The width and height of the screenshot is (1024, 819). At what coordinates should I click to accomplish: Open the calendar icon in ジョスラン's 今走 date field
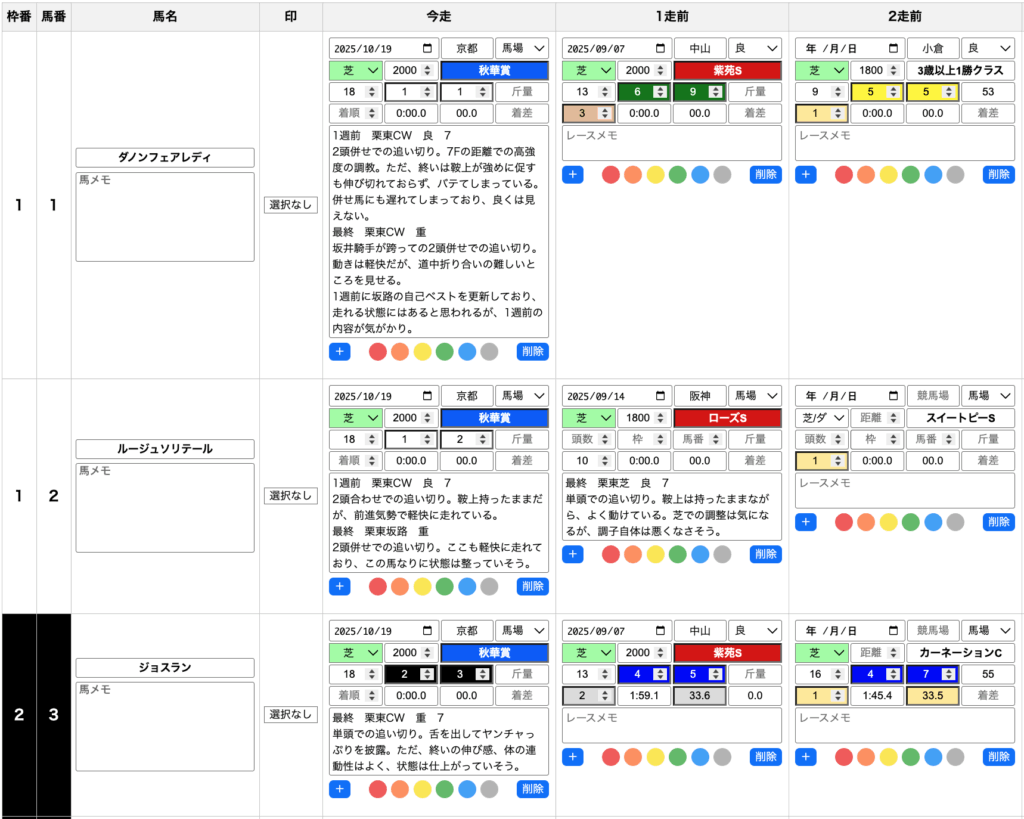pyautogui.click(x=428, y=631)
